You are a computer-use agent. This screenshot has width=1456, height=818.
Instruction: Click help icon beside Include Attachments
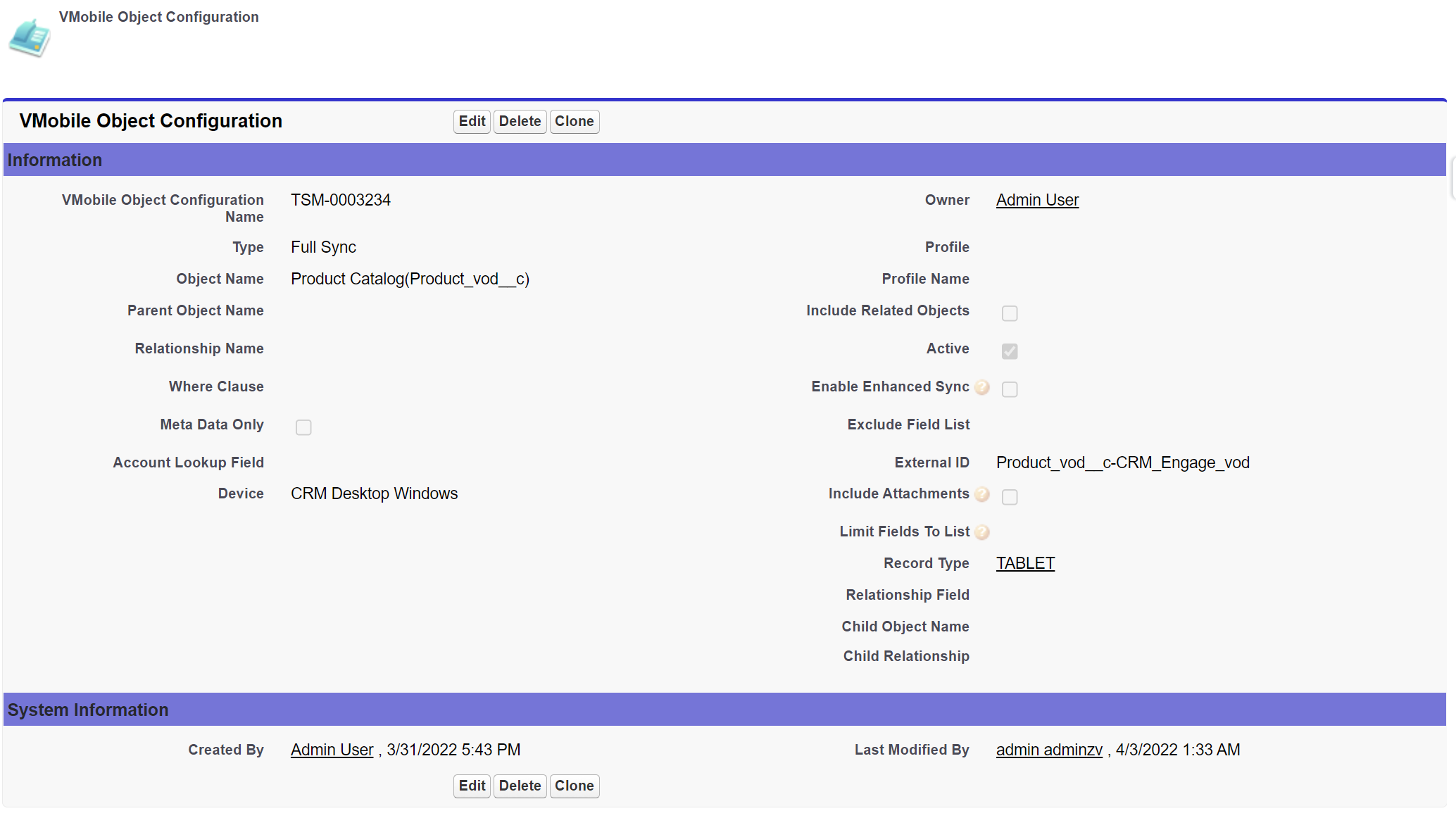tap(982, 495)
